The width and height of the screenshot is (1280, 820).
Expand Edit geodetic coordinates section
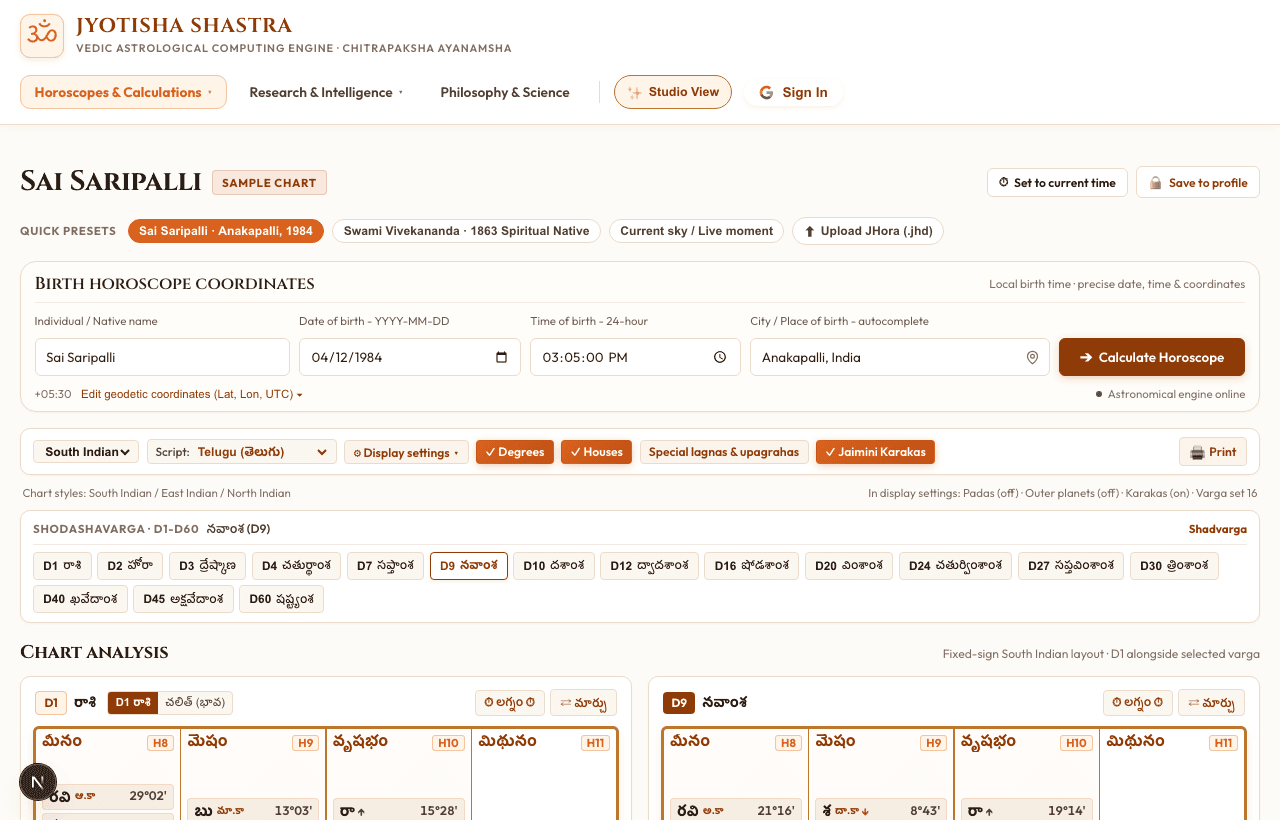(191, 394)
